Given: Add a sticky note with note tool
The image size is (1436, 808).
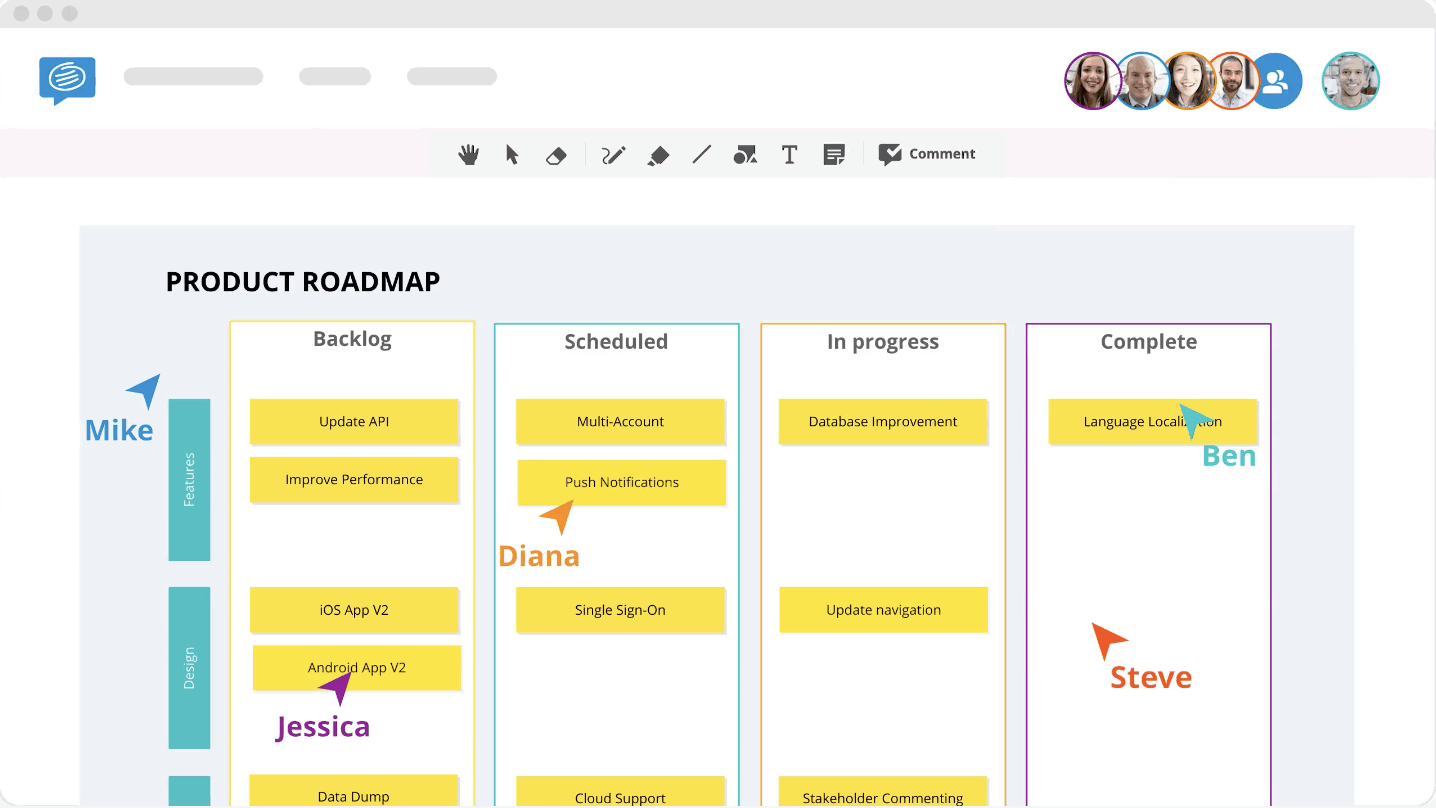Looking at the screenshot, I should click(834, 154).
